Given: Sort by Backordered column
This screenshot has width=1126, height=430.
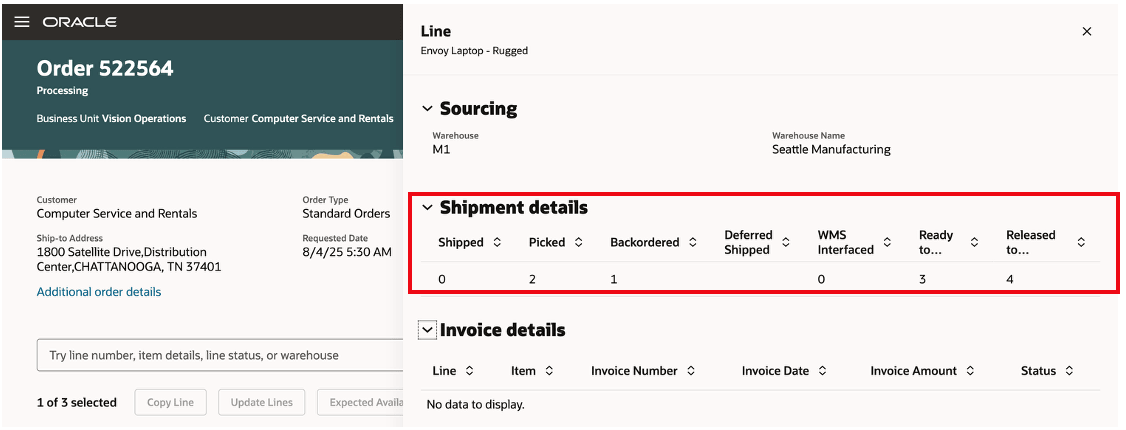Looking at the screenshot, I should [x=692, y=243].
